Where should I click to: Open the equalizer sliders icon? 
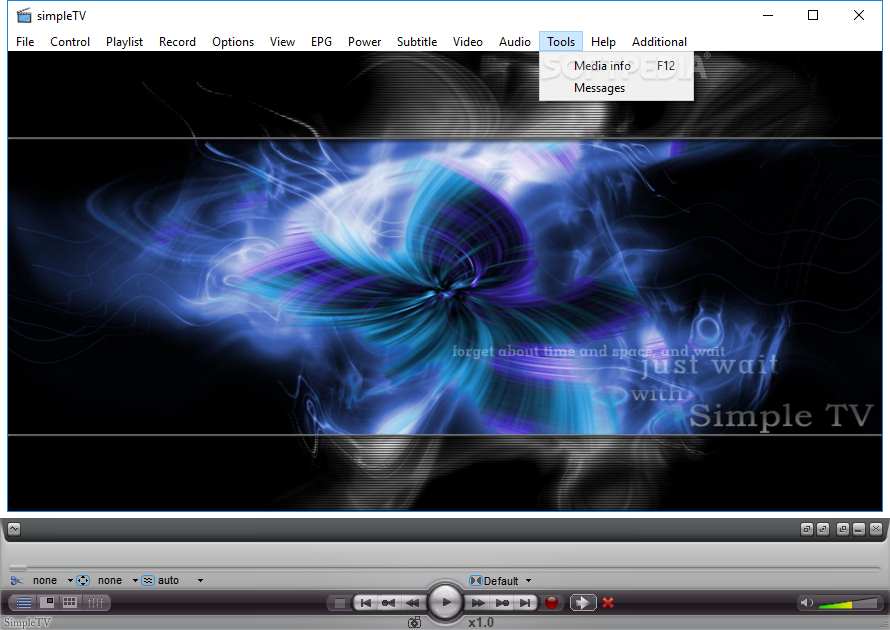tap(95, 602)
